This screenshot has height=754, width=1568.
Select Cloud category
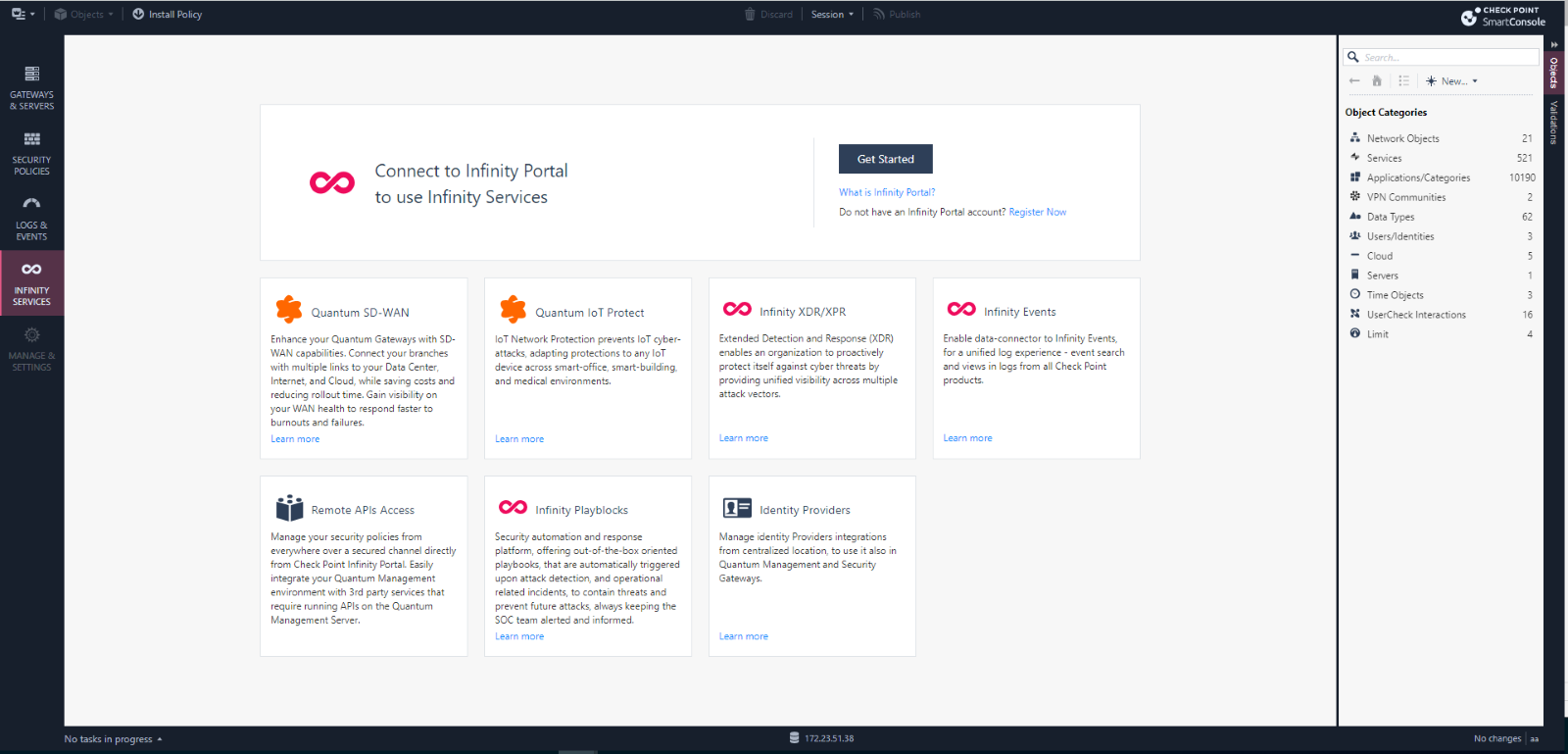tap(1441, 256)
